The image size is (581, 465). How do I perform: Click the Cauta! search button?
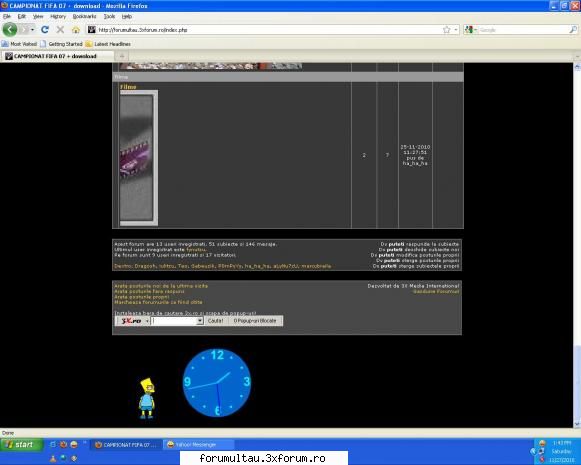[x=216, y=321]
